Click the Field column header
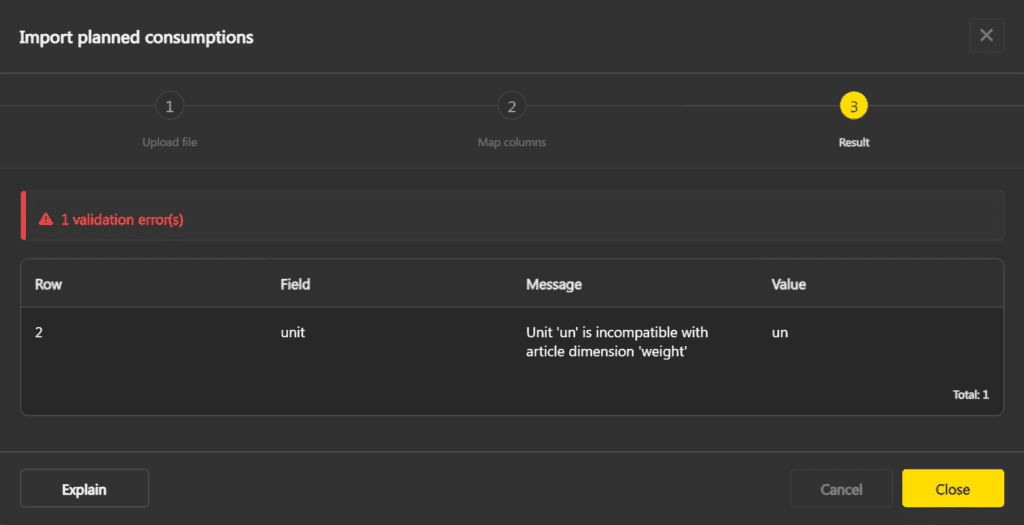This screenshot has height=525, width=1024. point(295,284)
